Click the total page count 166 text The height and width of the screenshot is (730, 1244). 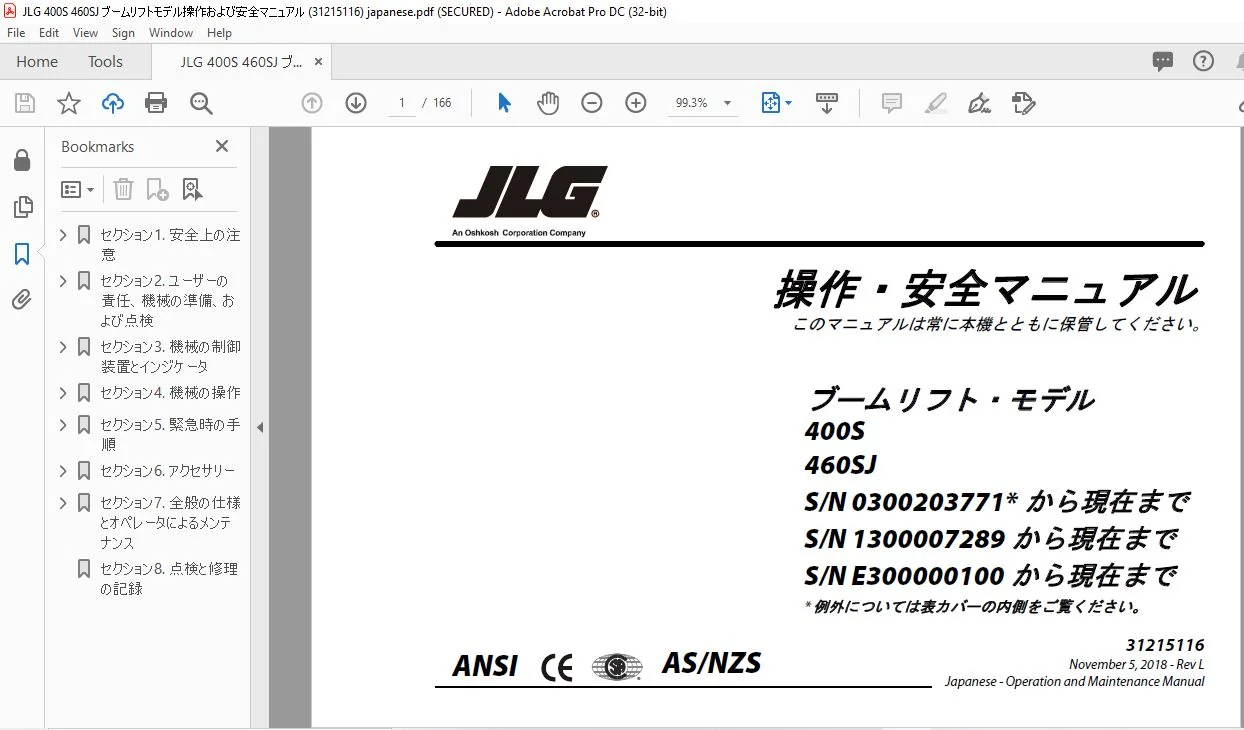(442, 103)
